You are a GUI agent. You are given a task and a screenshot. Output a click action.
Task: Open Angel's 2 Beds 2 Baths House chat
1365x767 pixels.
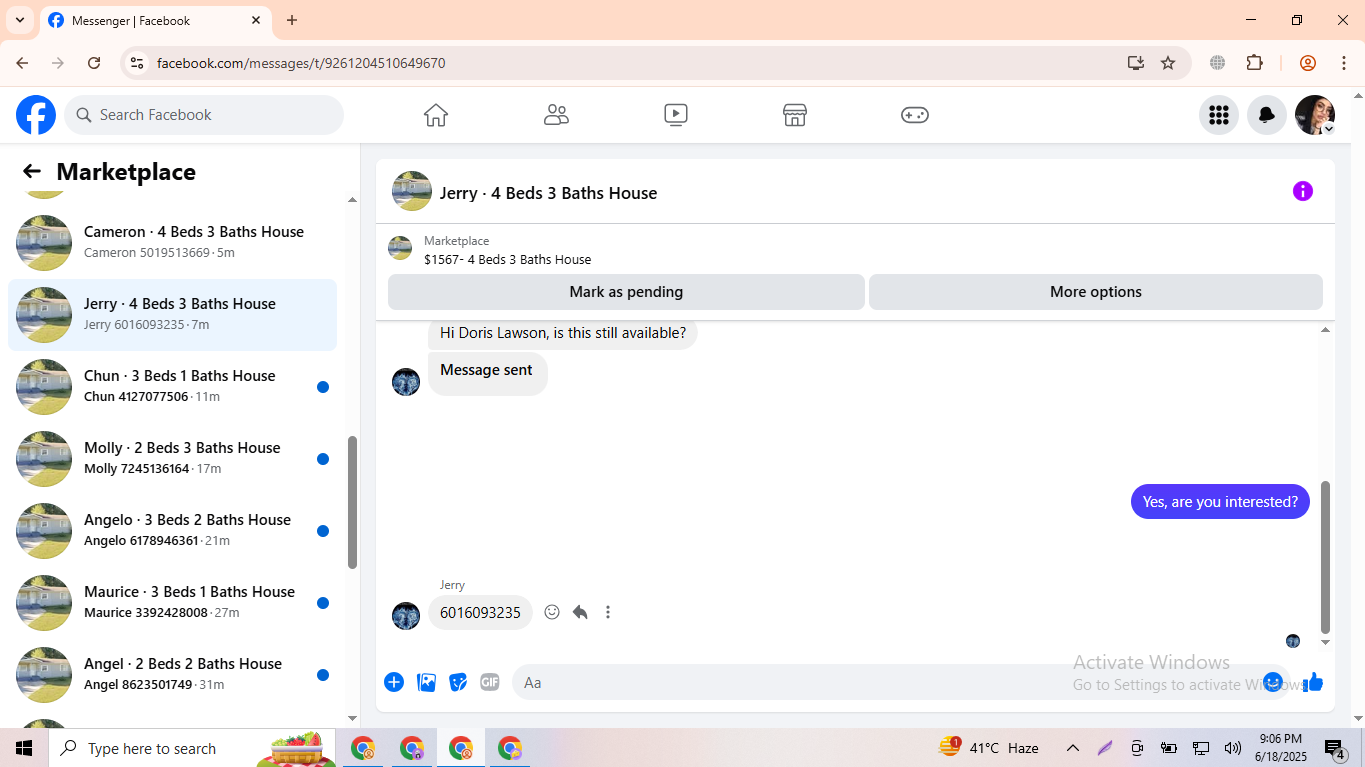(x=172, y=675)
